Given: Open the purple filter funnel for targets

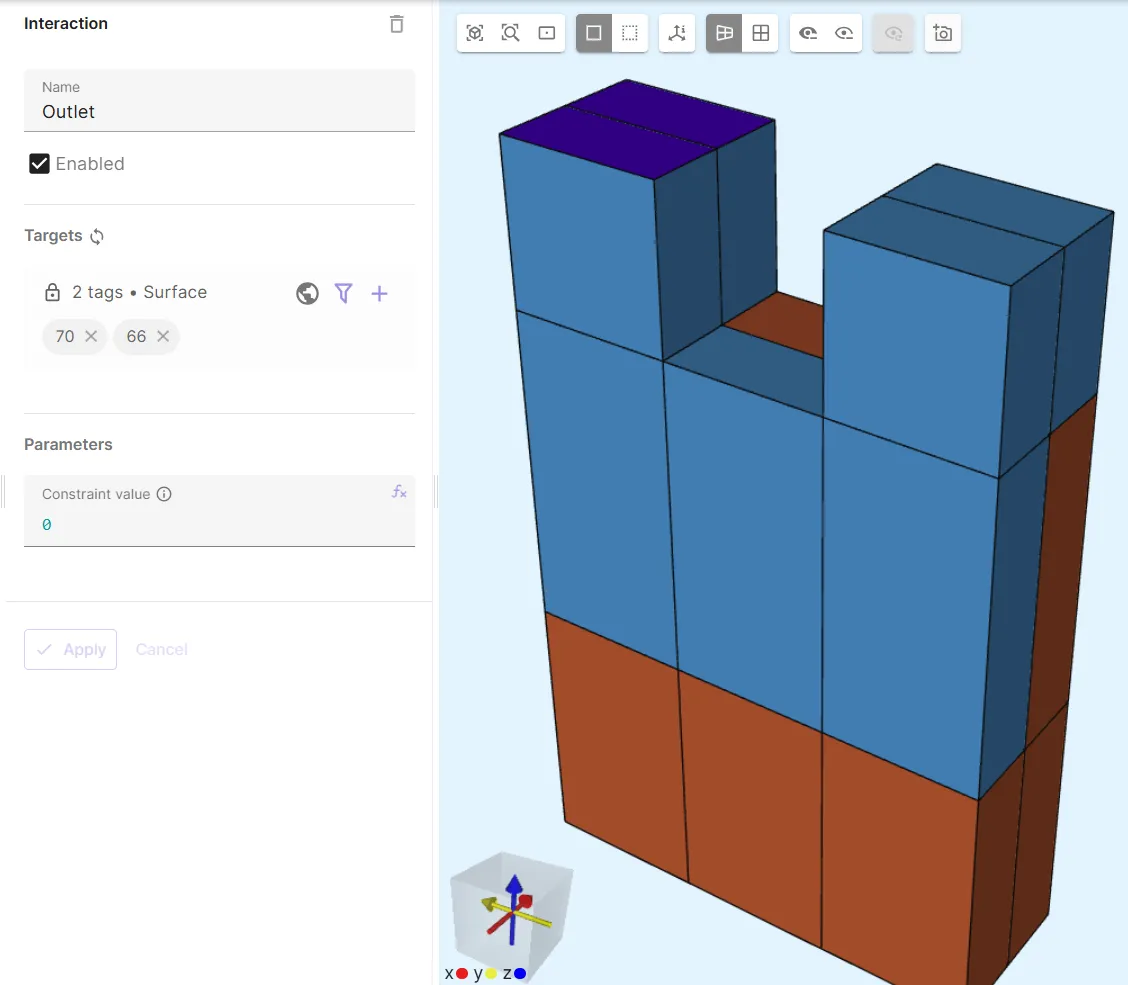Looking at the screenshot, I should (x=343, y=293).
